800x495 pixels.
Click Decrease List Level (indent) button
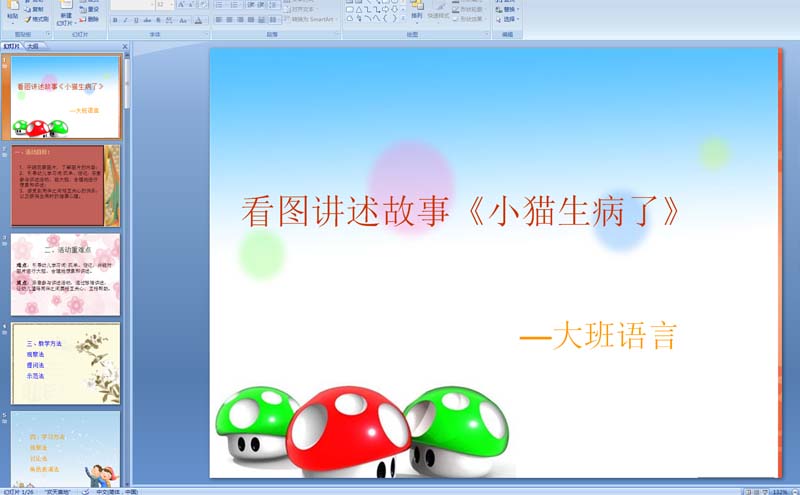[x=251, y=5]
